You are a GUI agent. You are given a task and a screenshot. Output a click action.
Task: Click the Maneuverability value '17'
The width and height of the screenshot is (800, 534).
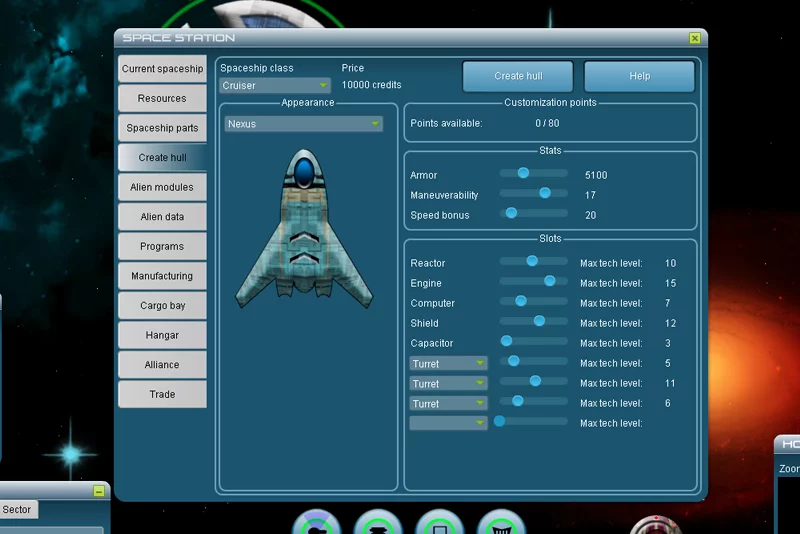pos(590,195)
